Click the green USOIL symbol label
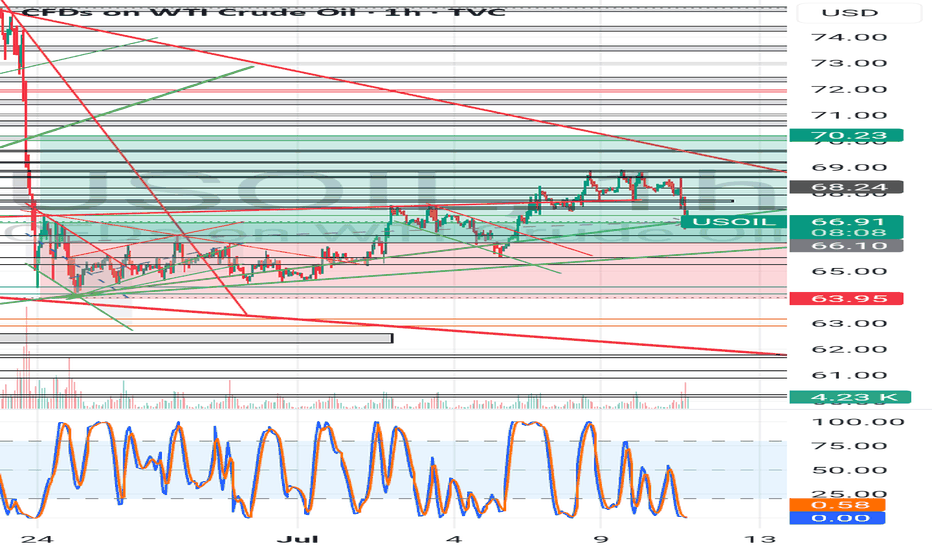The image size is (932, 550). coord(734,222)
